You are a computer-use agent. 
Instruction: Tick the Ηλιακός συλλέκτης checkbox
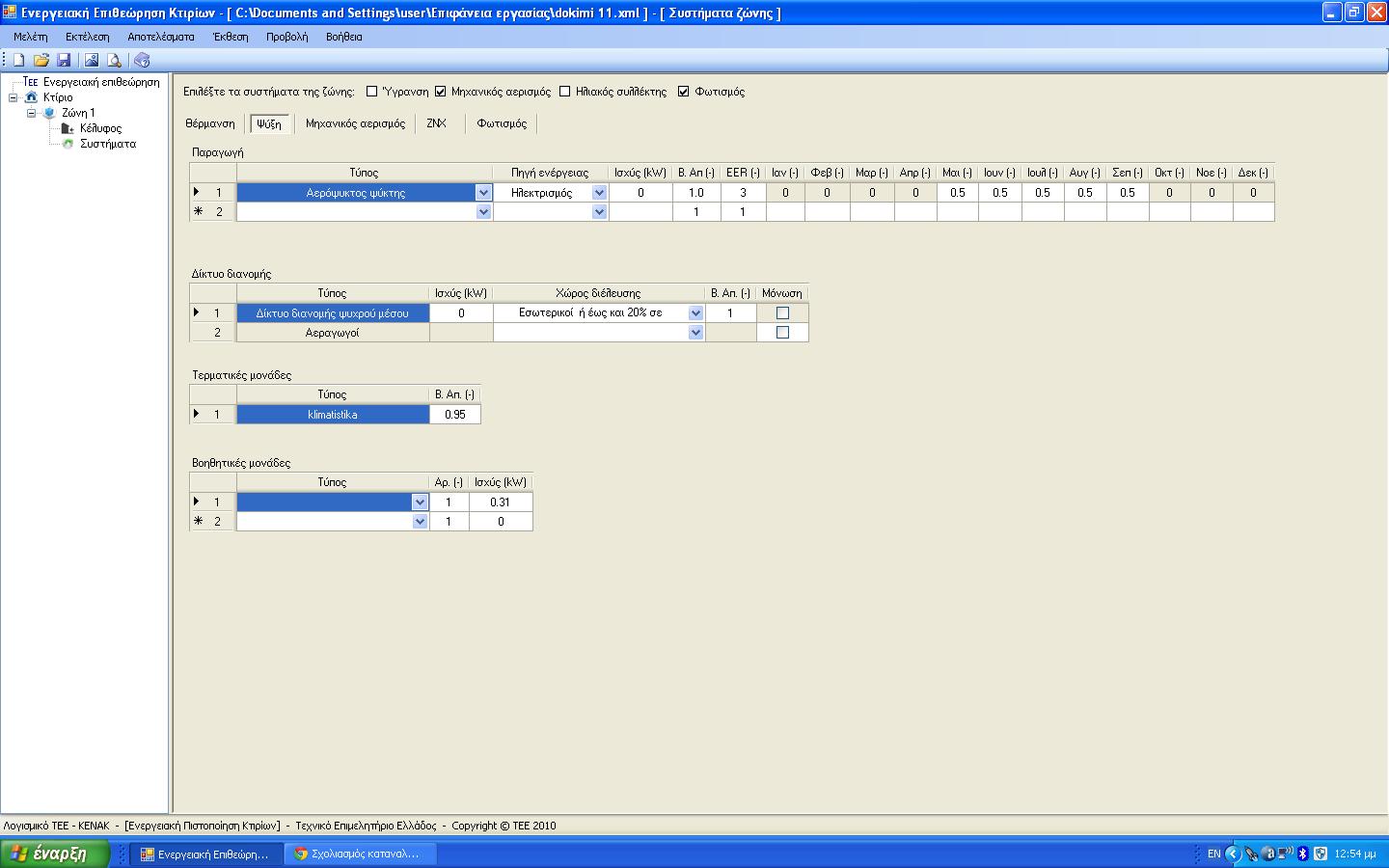565,92
